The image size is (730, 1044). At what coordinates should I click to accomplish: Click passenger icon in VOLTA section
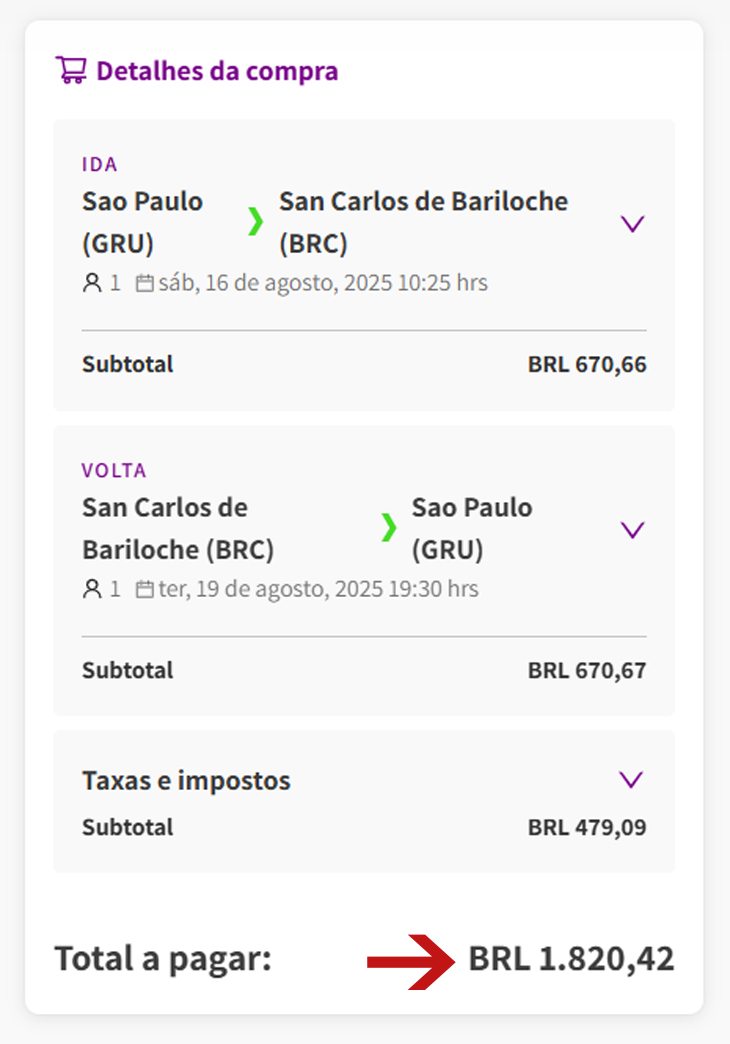[x=92, y=589]
